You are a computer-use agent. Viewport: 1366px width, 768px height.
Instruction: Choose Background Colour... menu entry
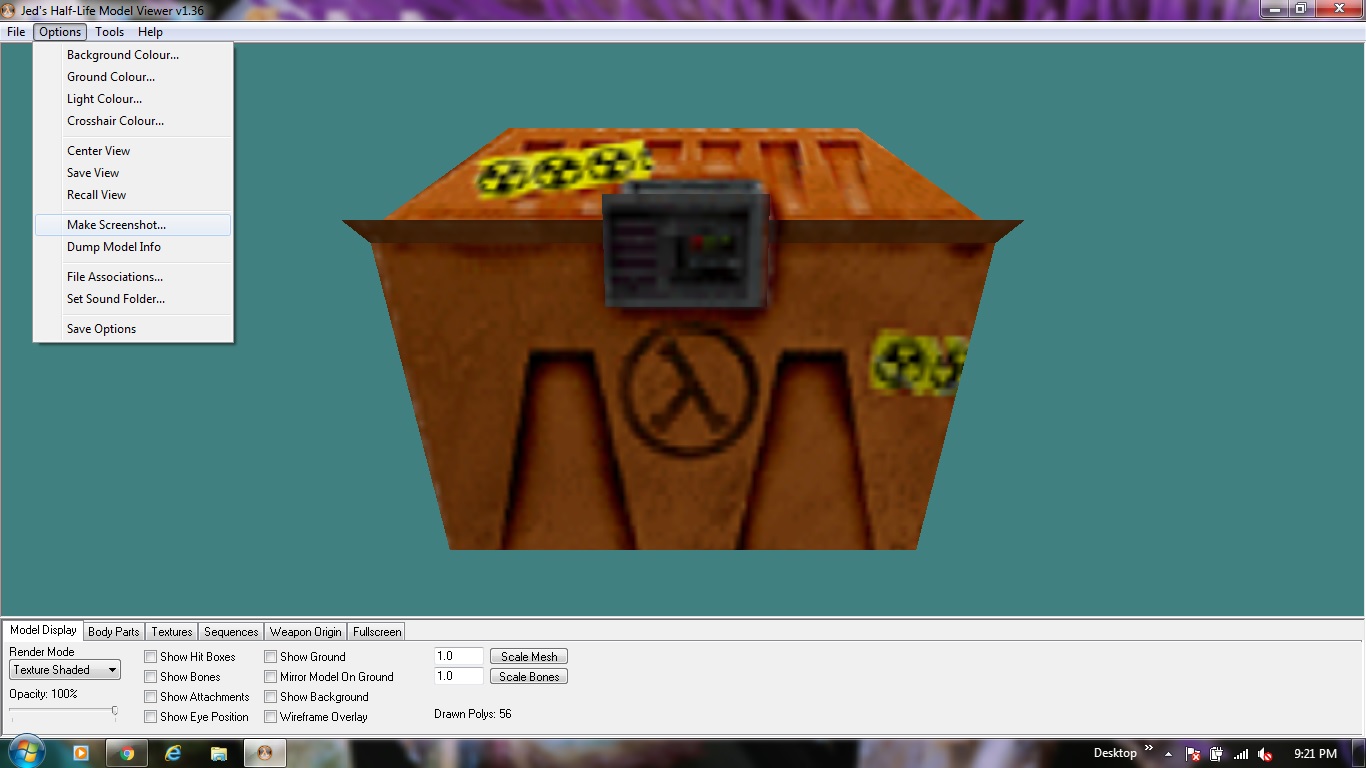133,55
